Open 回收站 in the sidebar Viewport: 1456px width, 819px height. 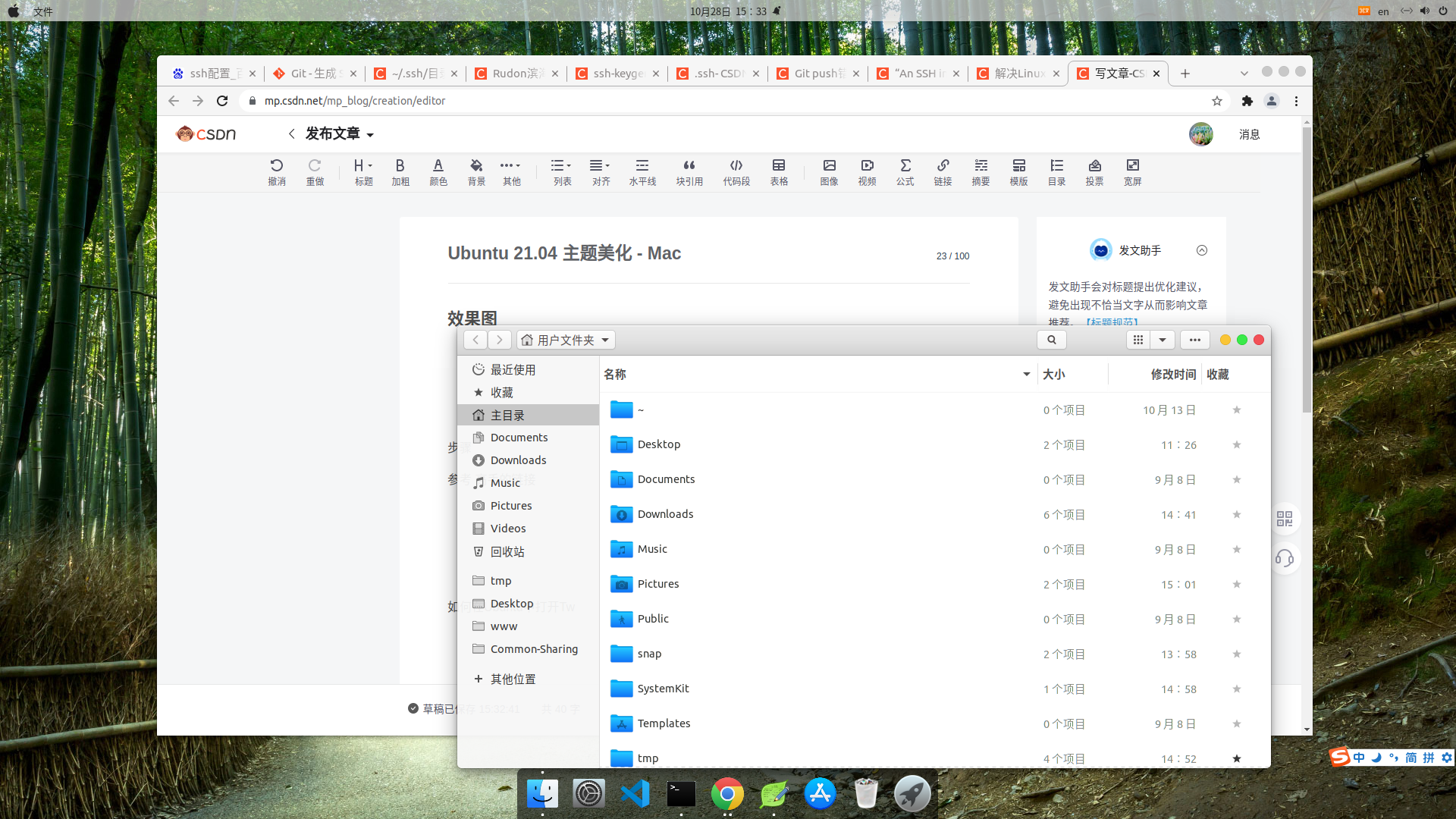point(529,552)
